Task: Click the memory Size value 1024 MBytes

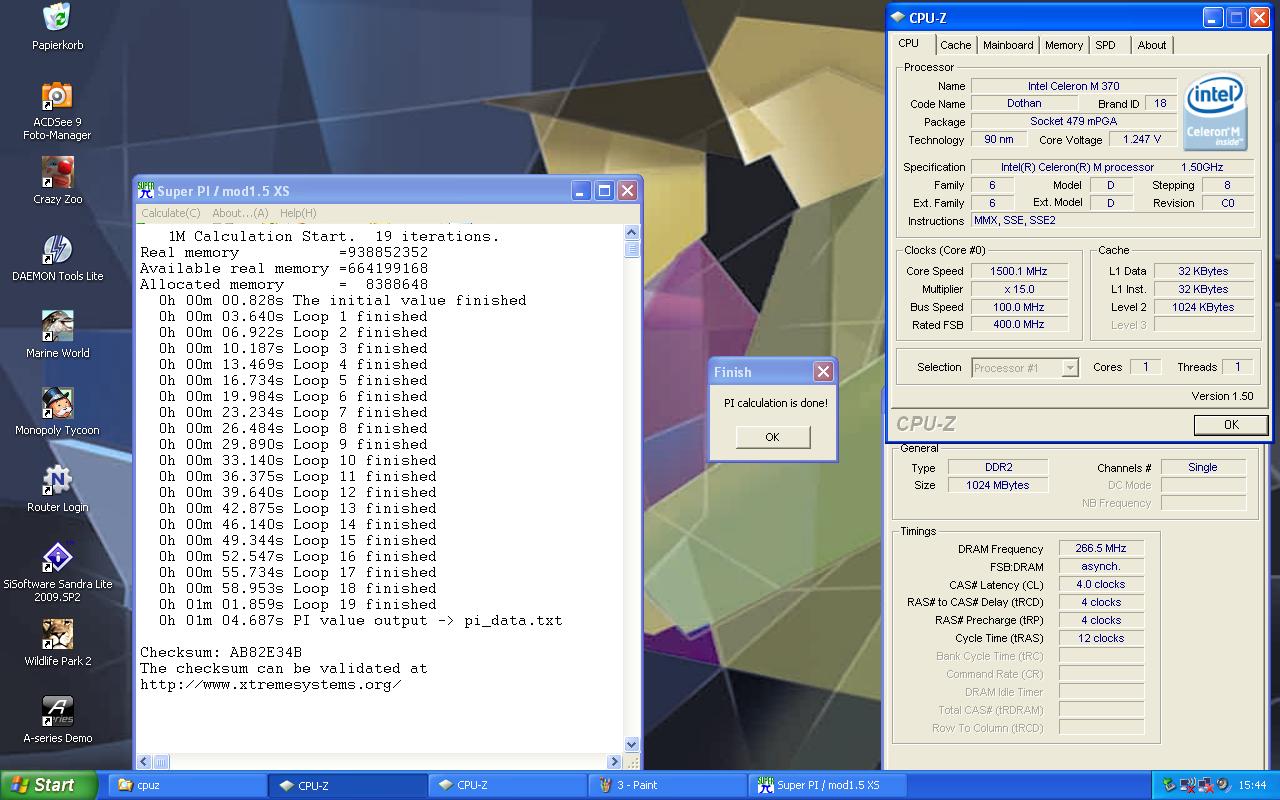Action: [x=998, y=485]
